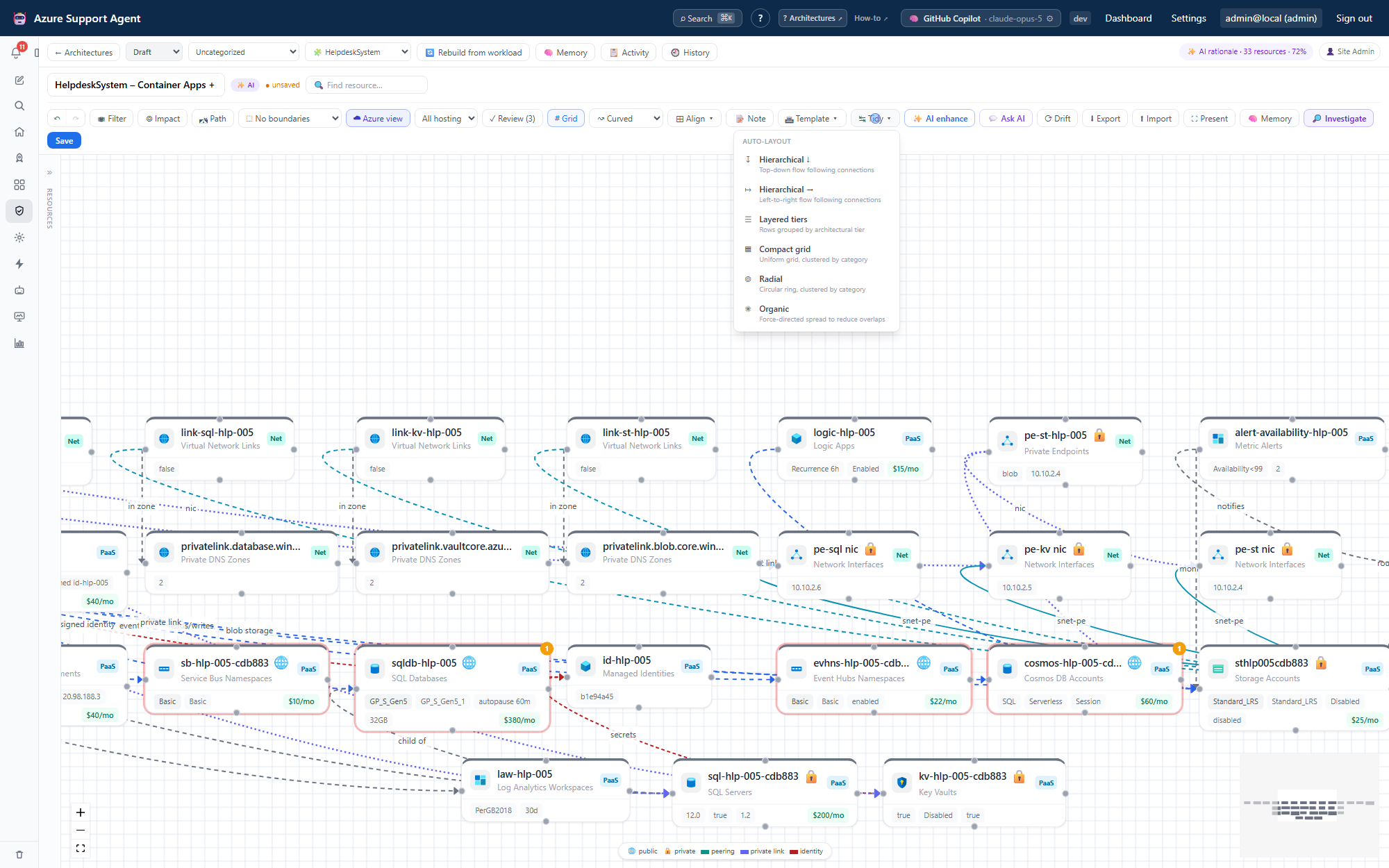
Task: Click the Export button
Action: (1105, 119)
